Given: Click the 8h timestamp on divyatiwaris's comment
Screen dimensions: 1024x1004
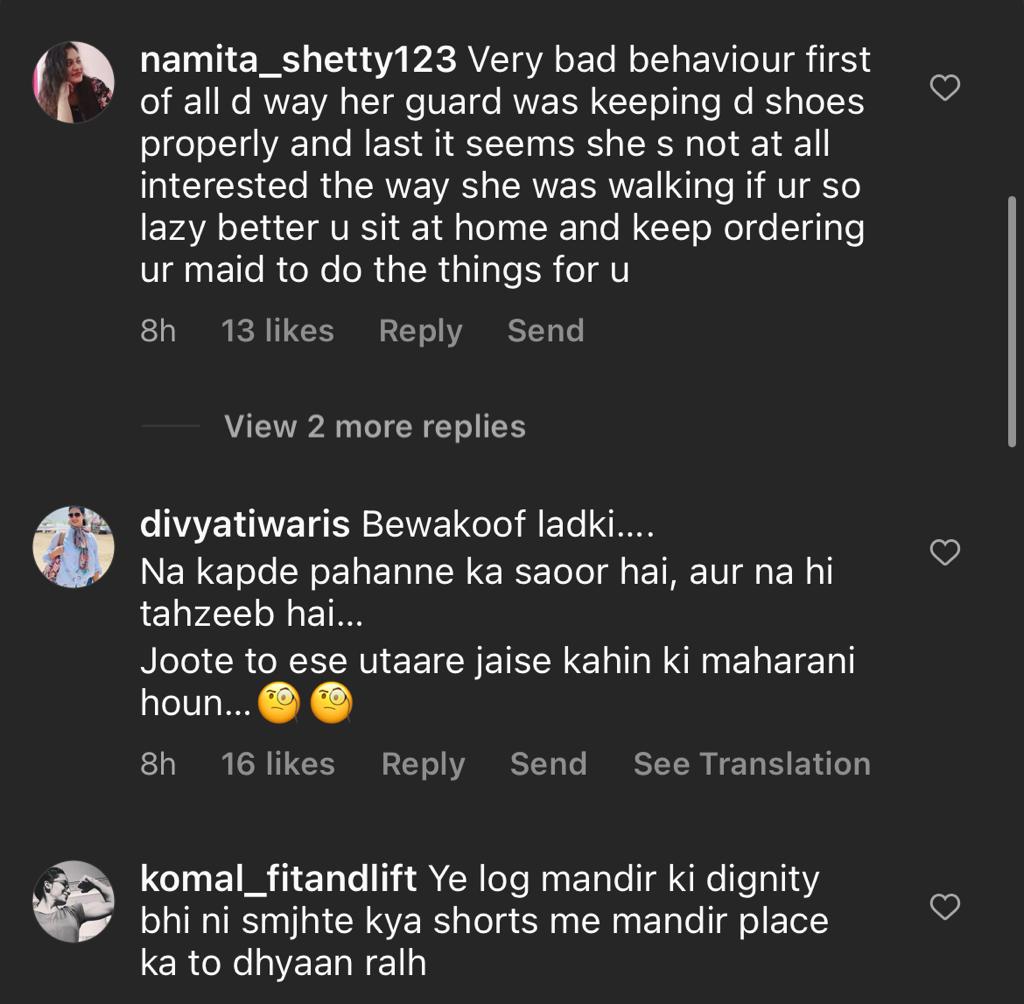Looking at the screenshot, I should click(158, 764).
